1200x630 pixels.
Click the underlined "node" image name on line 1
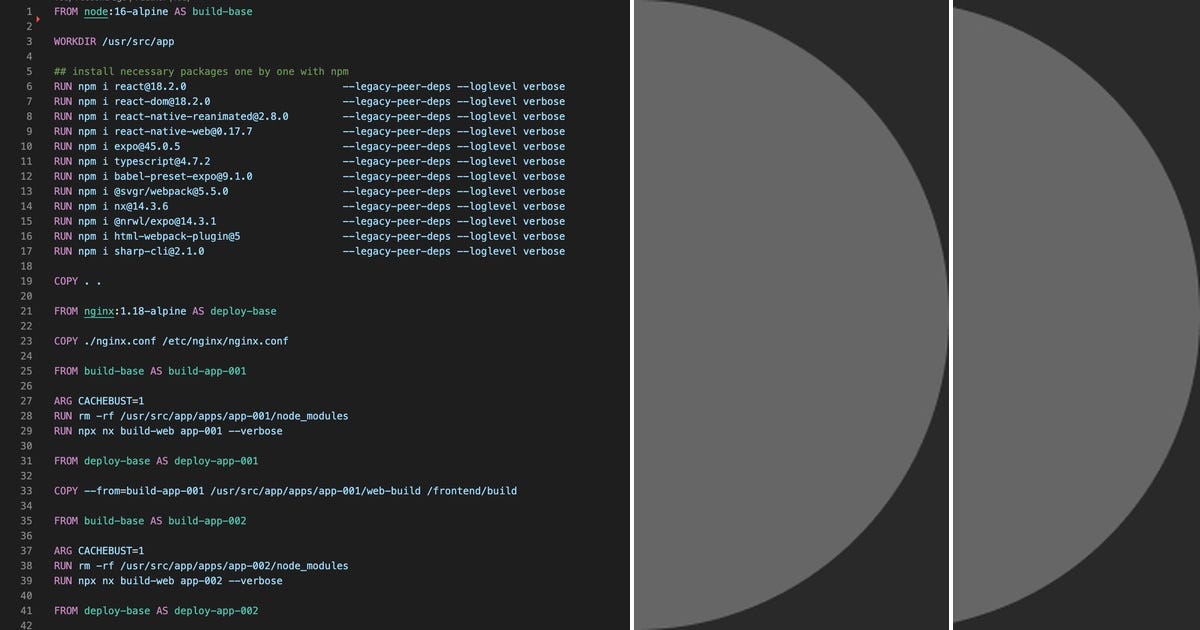point(96,12)
